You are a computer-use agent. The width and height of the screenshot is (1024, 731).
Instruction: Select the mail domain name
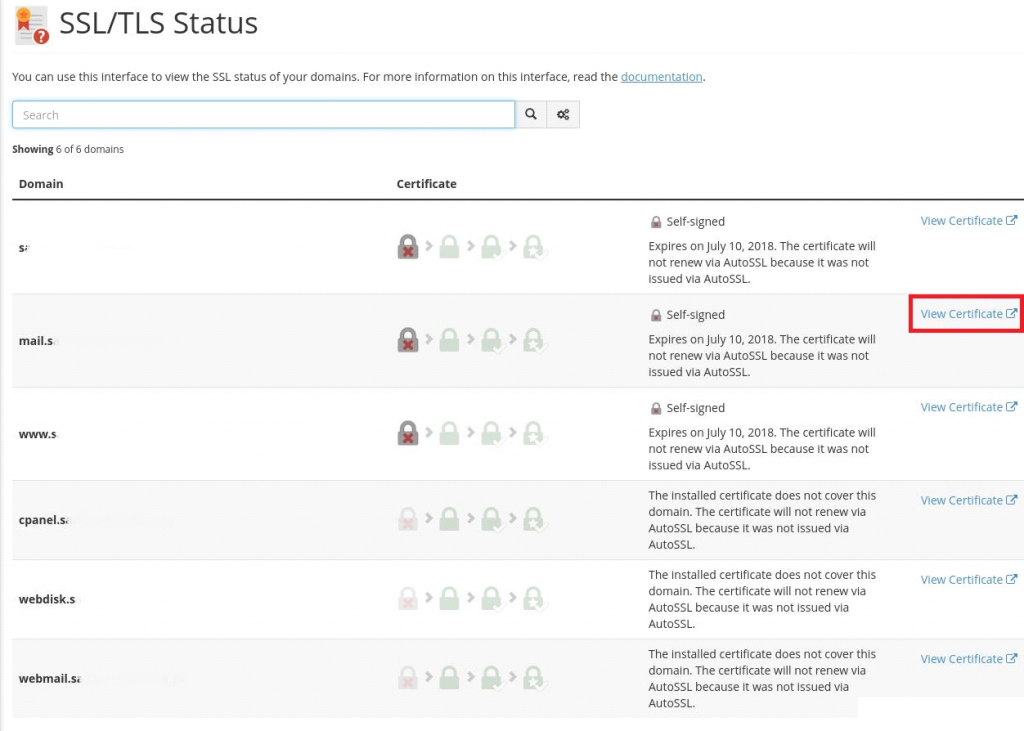tap(37, 341)
